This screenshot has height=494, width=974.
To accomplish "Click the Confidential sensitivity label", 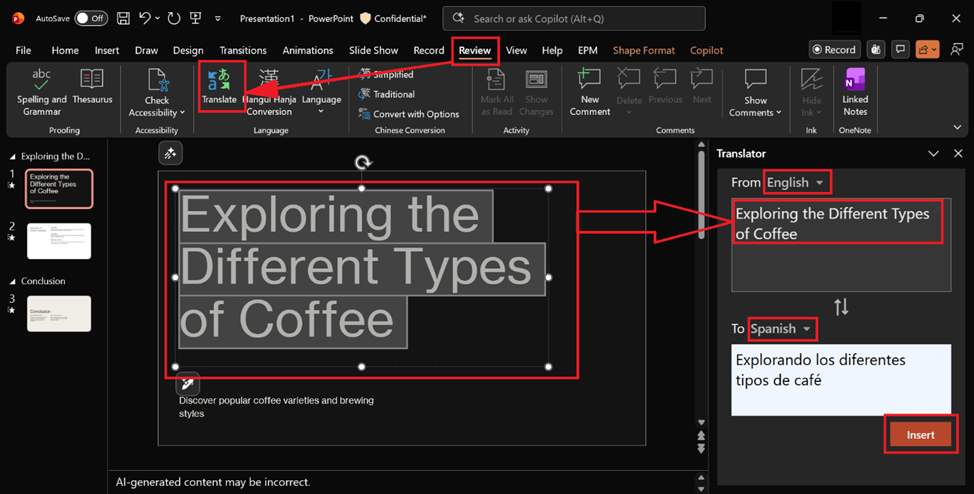I will coord(393,19).
